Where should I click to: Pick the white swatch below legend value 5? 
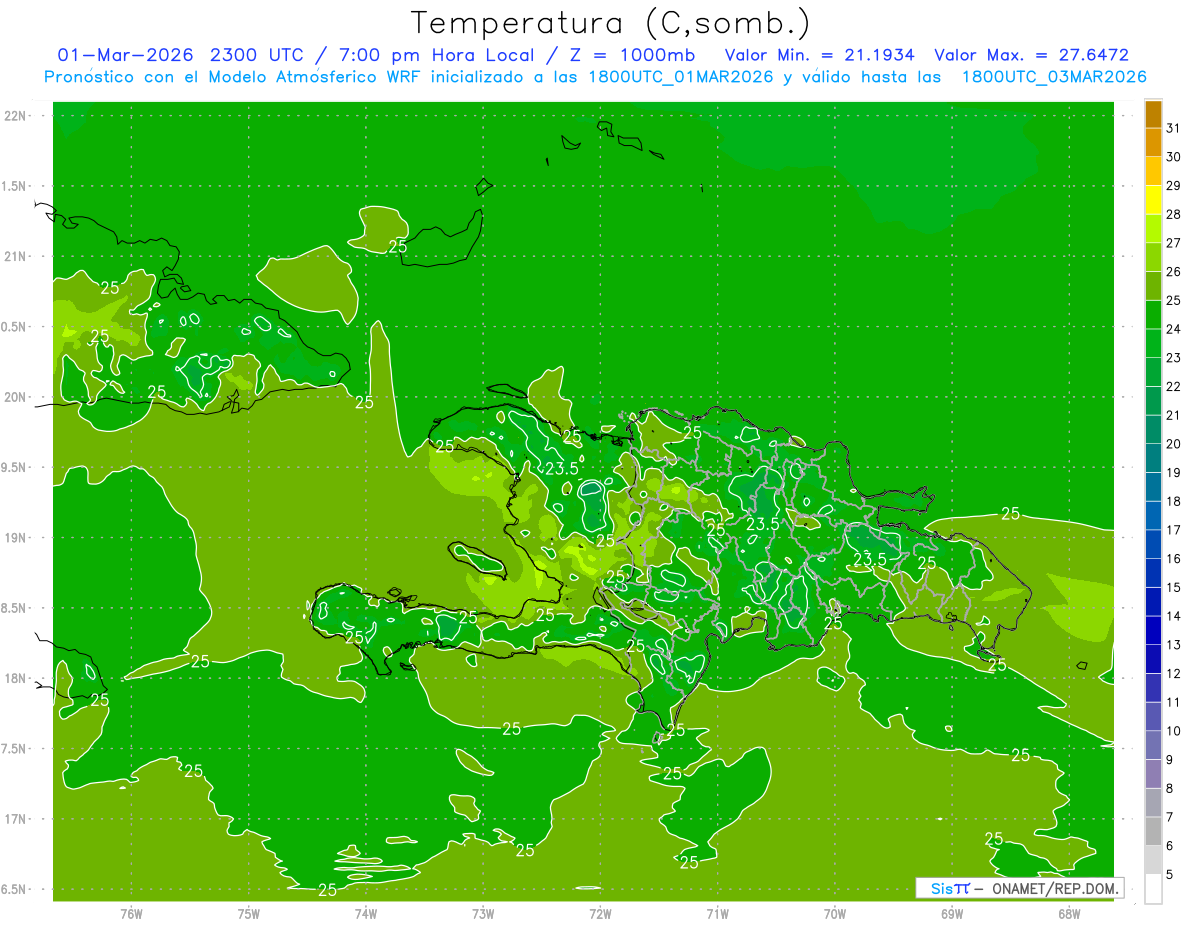click(x=1153, y=889)
